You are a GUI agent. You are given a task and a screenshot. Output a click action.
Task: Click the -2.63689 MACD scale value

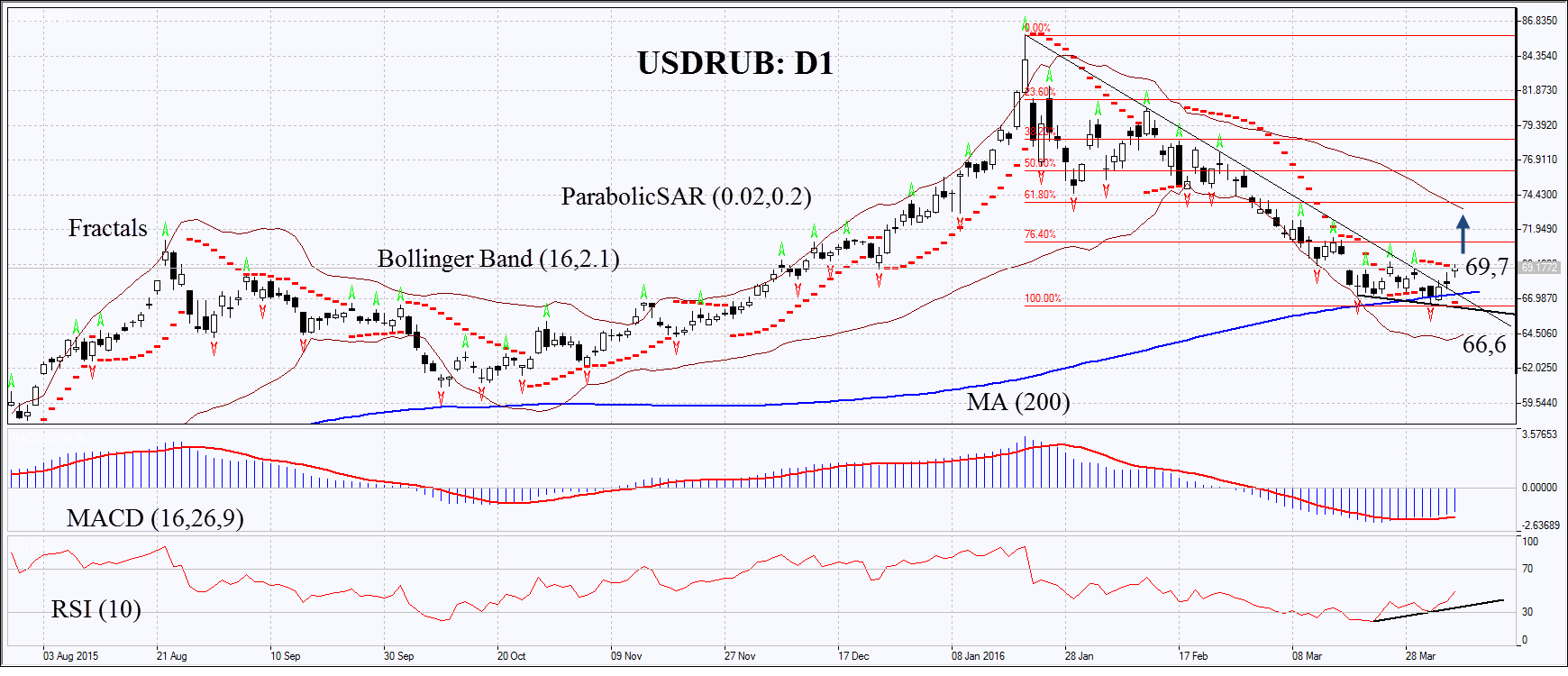click(1540, 525)
